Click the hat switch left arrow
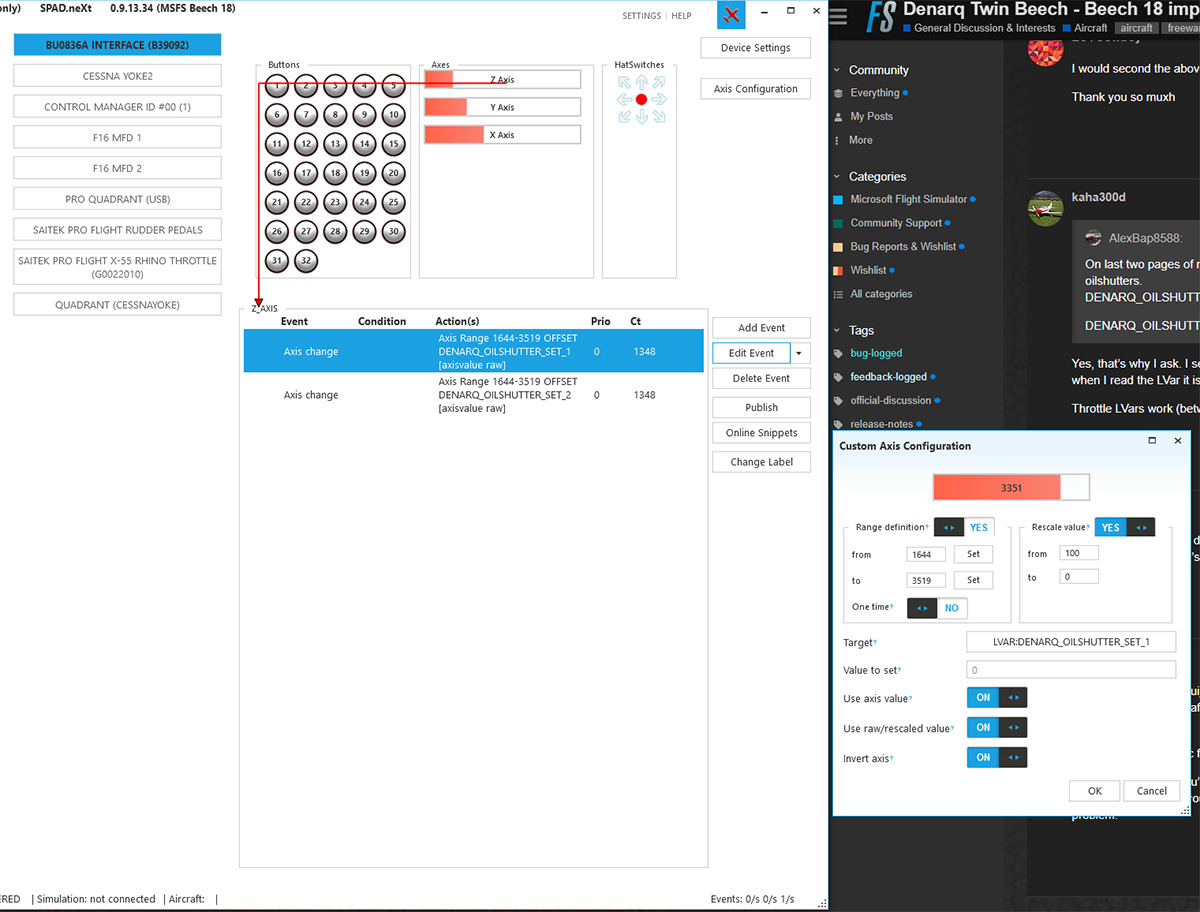 (623, 100)
